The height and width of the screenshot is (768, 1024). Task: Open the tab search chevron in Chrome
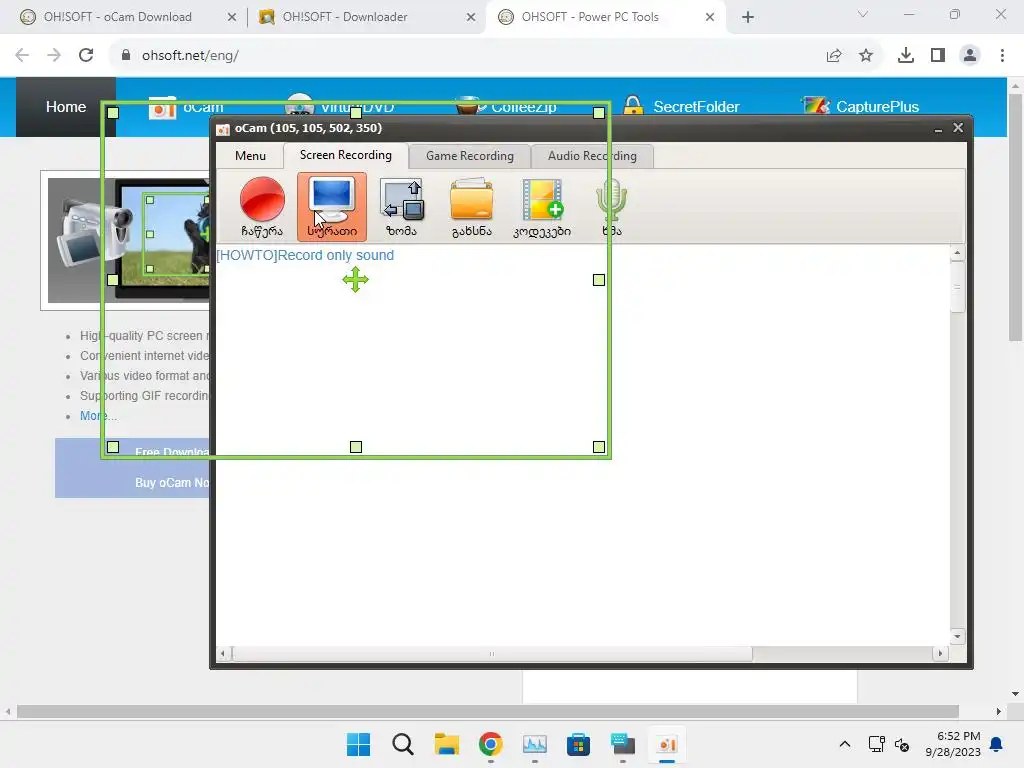tap(863, 14)
